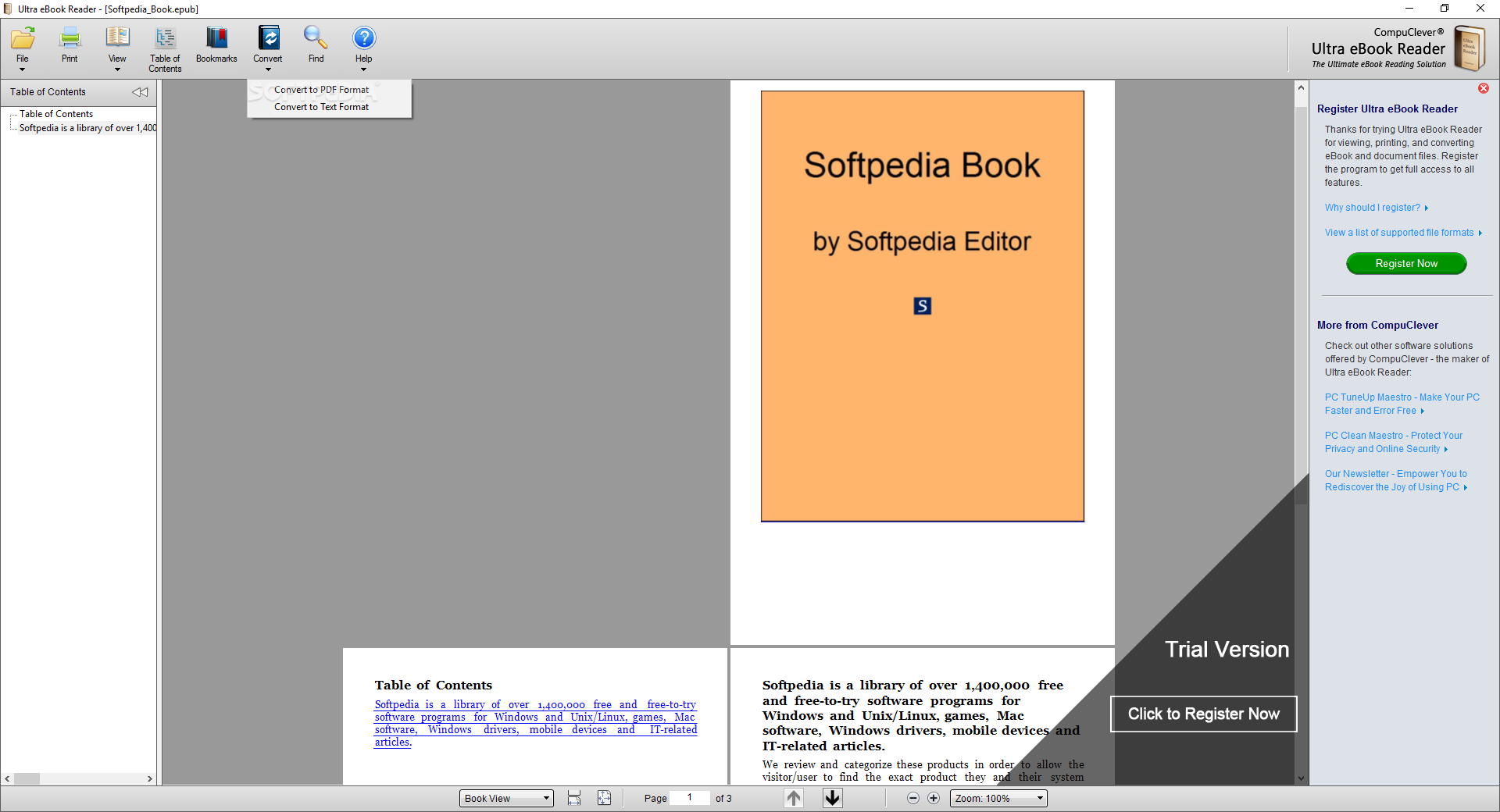This screenshot has width=1500, height=812.
Task: Click the Softpedia link in Table of Contents page
Action: point(536,723)
